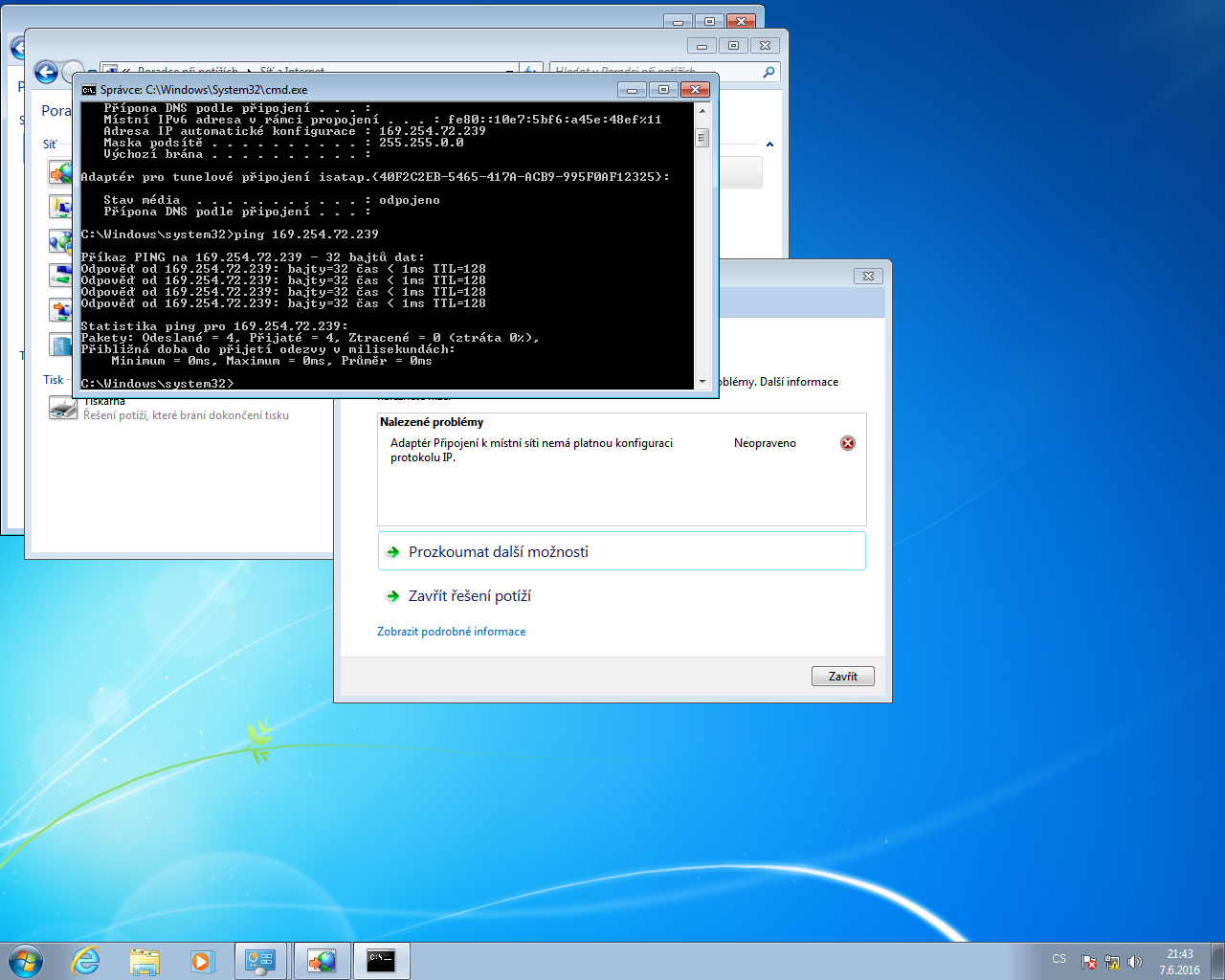The image size is (1225, 980).
Task: Click "Řešení potíží, které brání dokončení tisku" description
Action: click(x=186, y=415)
